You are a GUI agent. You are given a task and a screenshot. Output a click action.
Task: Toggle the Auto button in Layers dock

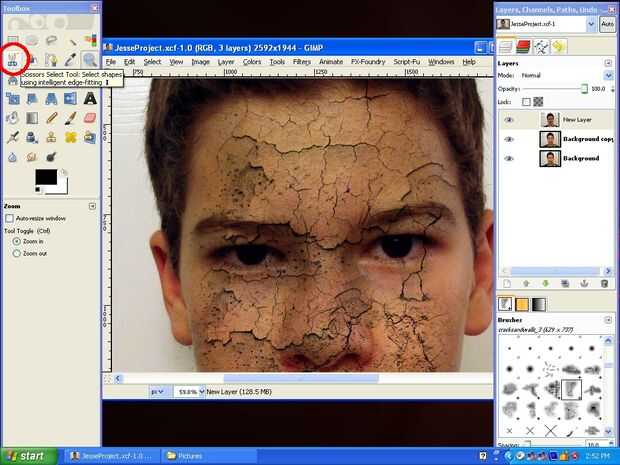point(607,24)
